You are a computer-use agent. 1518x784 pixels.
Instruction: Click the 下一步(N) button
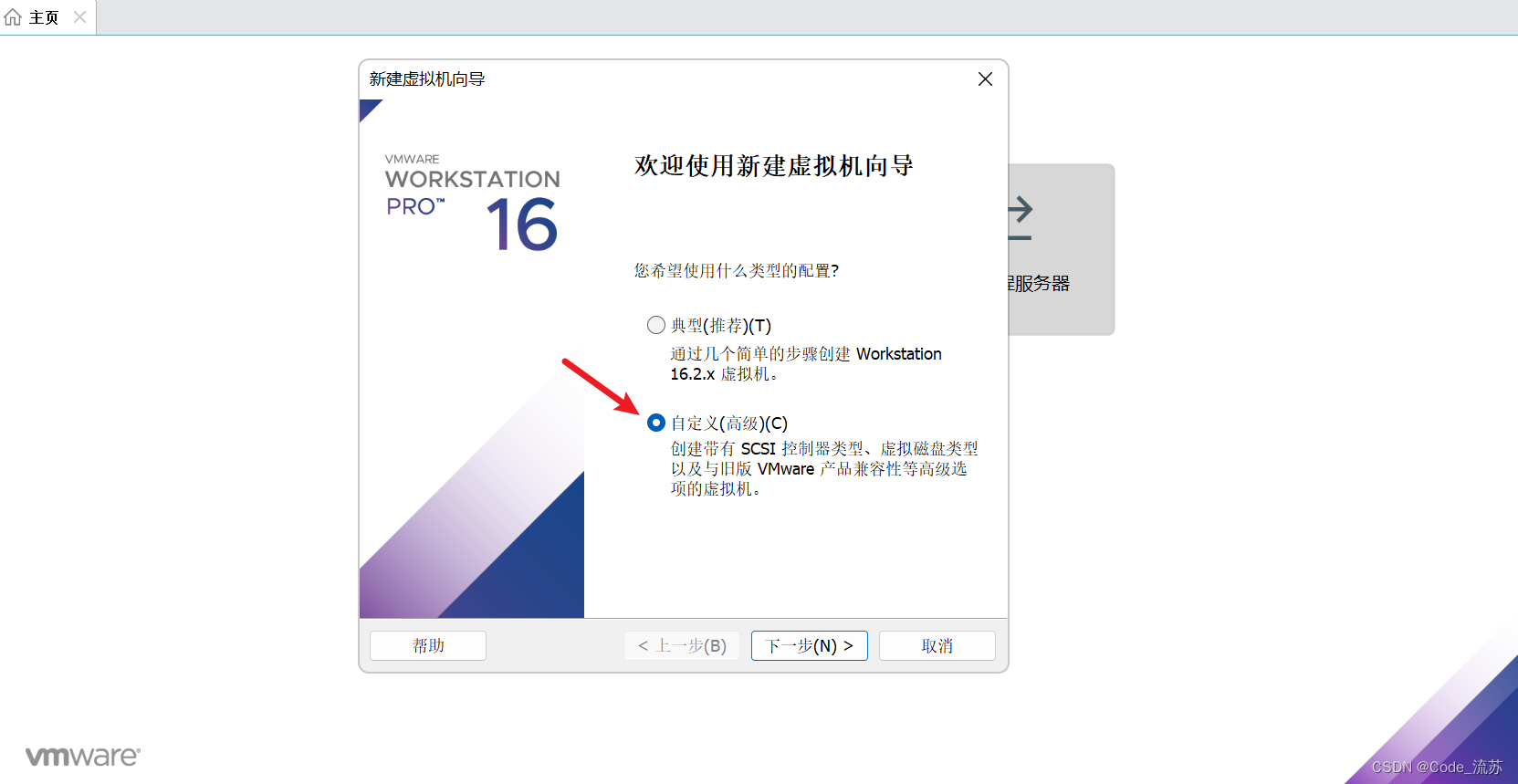pos(809,645)
